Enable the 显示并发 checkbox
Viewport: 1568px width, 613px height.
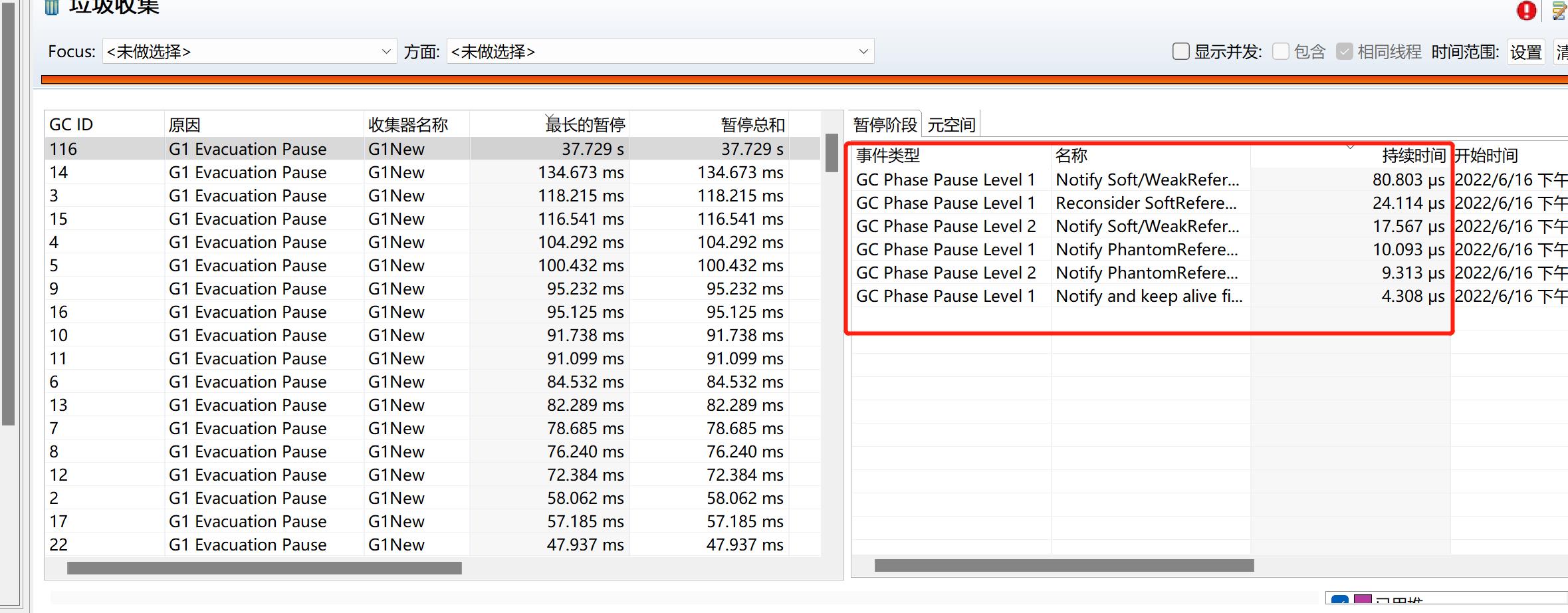1180,51
